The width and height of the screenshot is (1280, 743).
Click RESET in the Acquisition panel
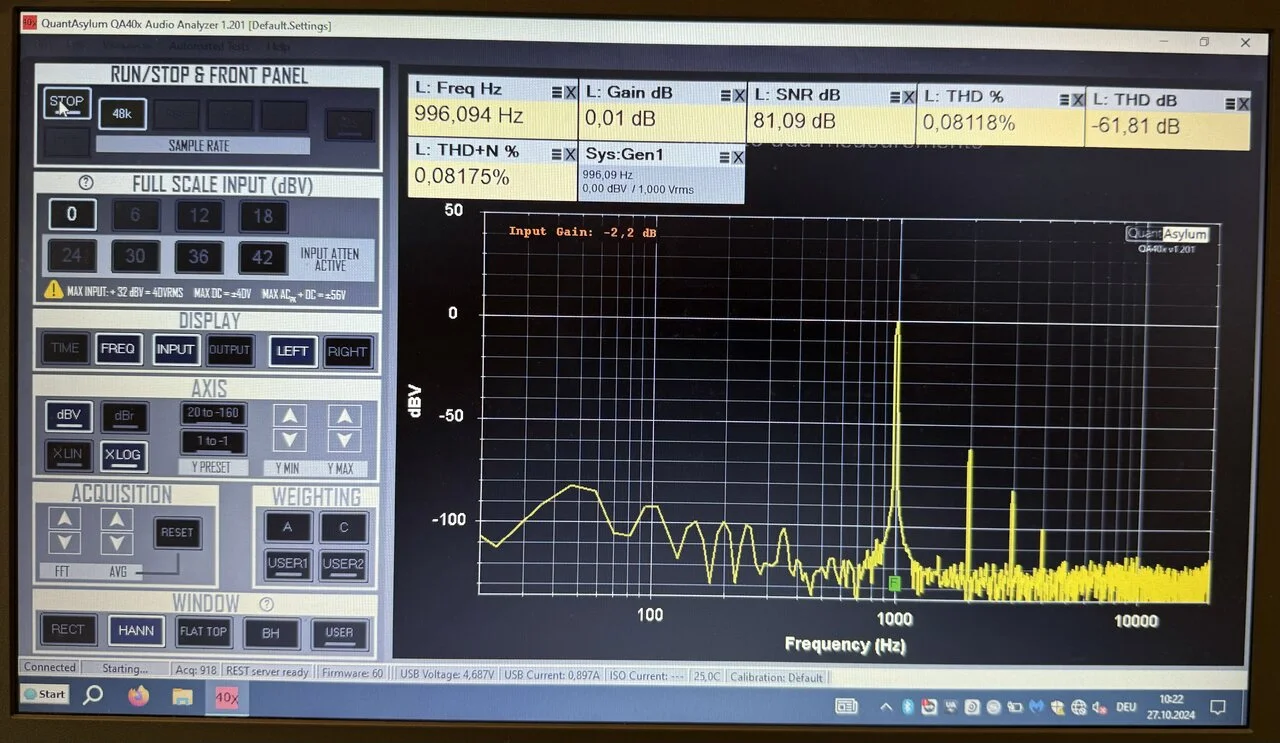177,532
